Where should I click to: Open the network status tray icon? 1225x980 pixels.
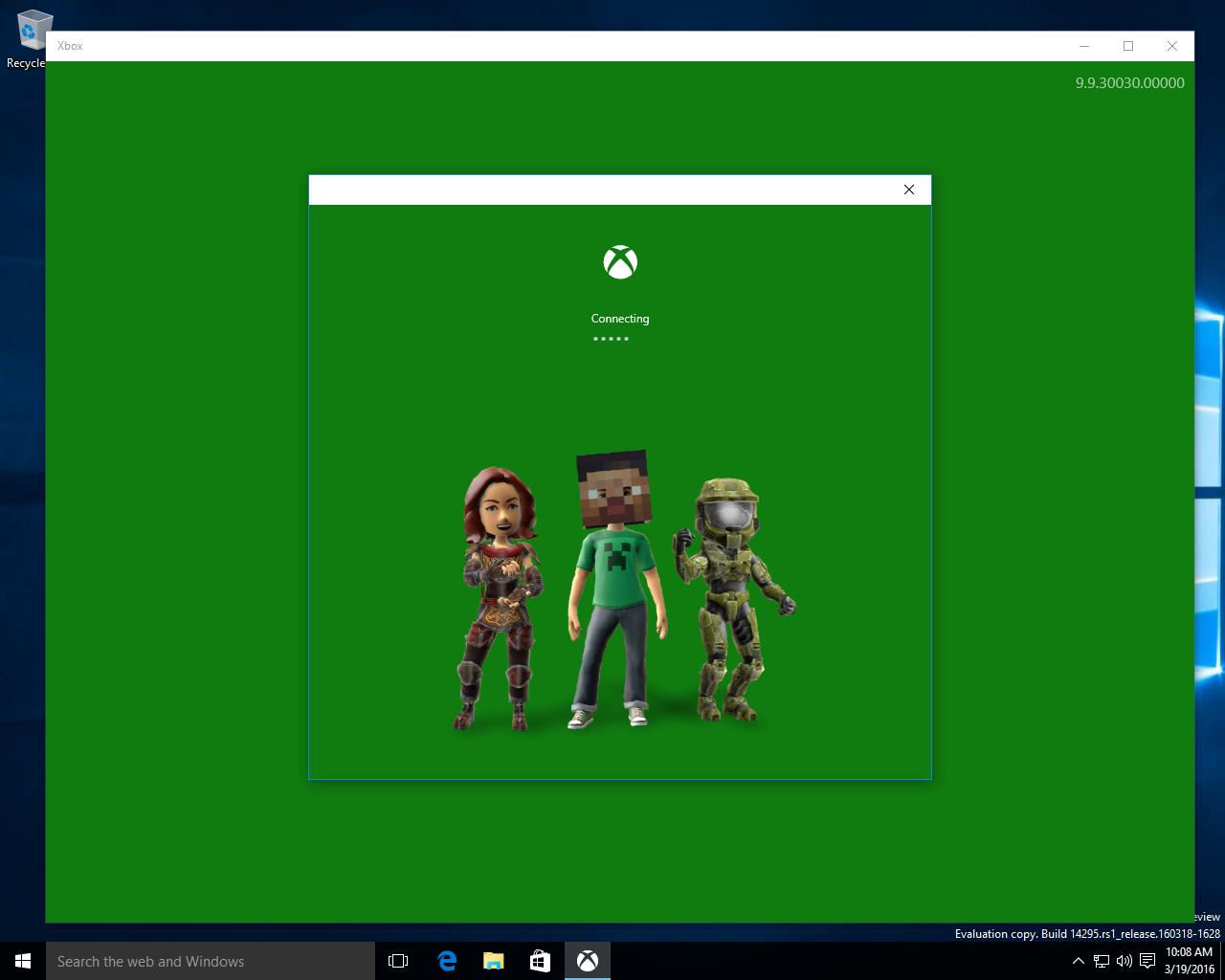(1102, 961)
